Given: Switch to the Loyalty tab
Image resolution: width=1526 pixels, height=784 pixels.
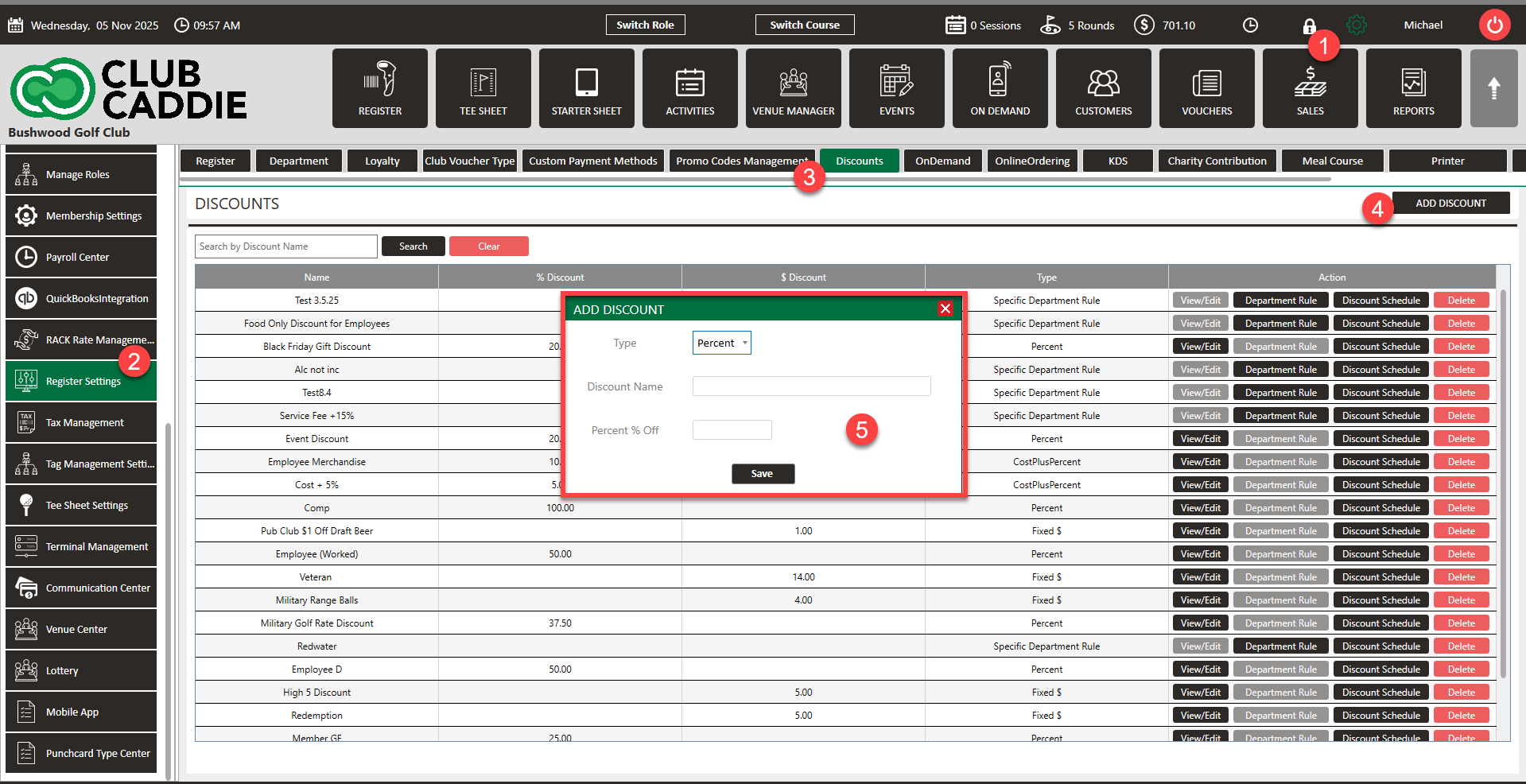Looking at the screenshot, I should click(x=382, y=161).
